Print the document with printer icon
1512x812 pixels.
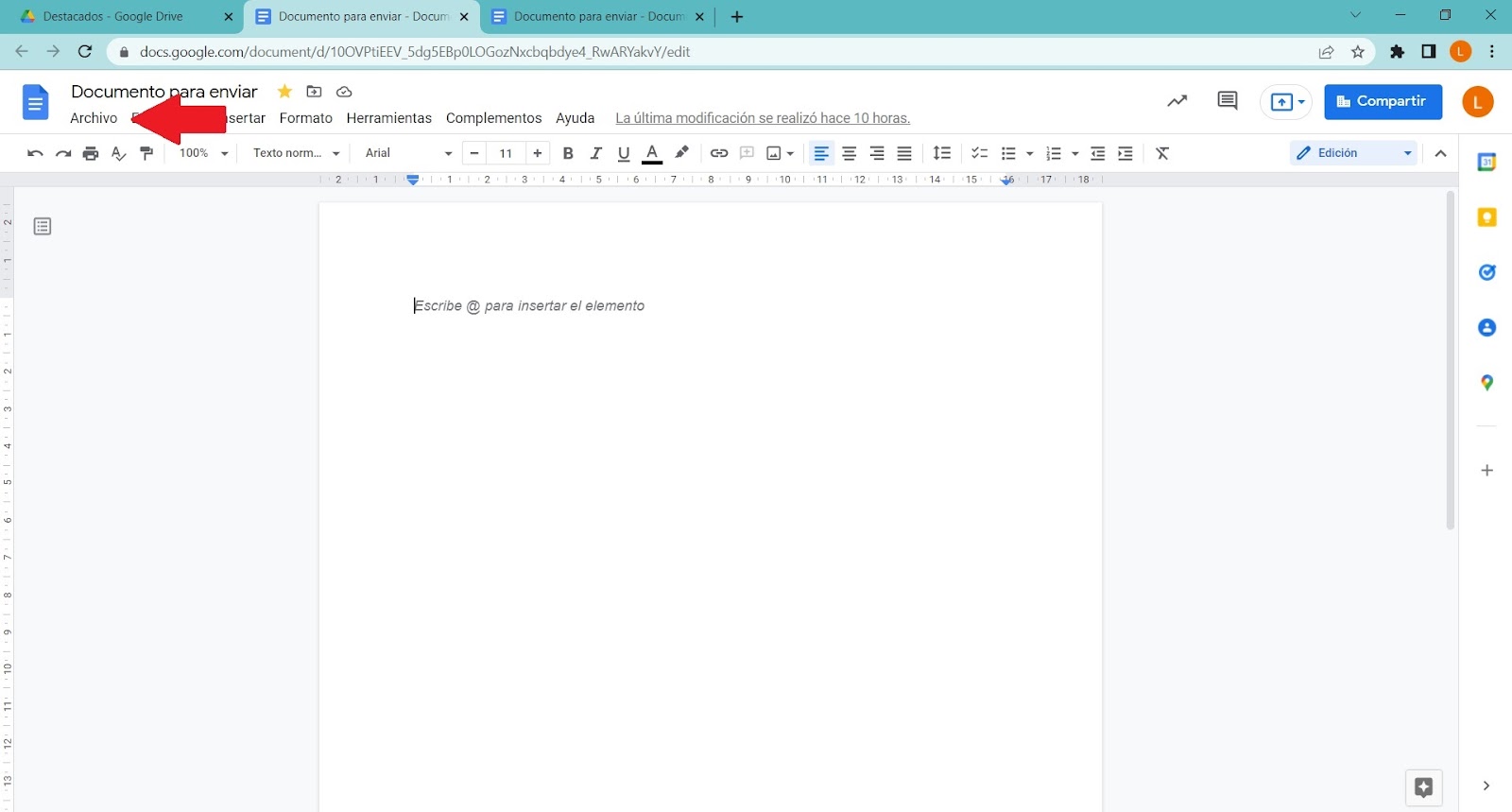click(91, 153)
